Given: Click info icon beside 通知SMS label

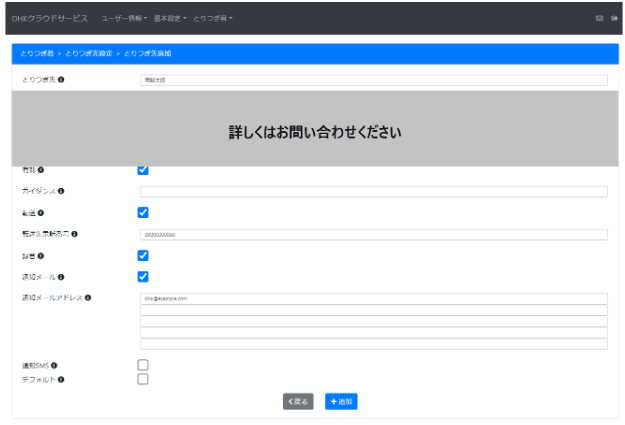Looking at the screenshot, I should [54, 365].
